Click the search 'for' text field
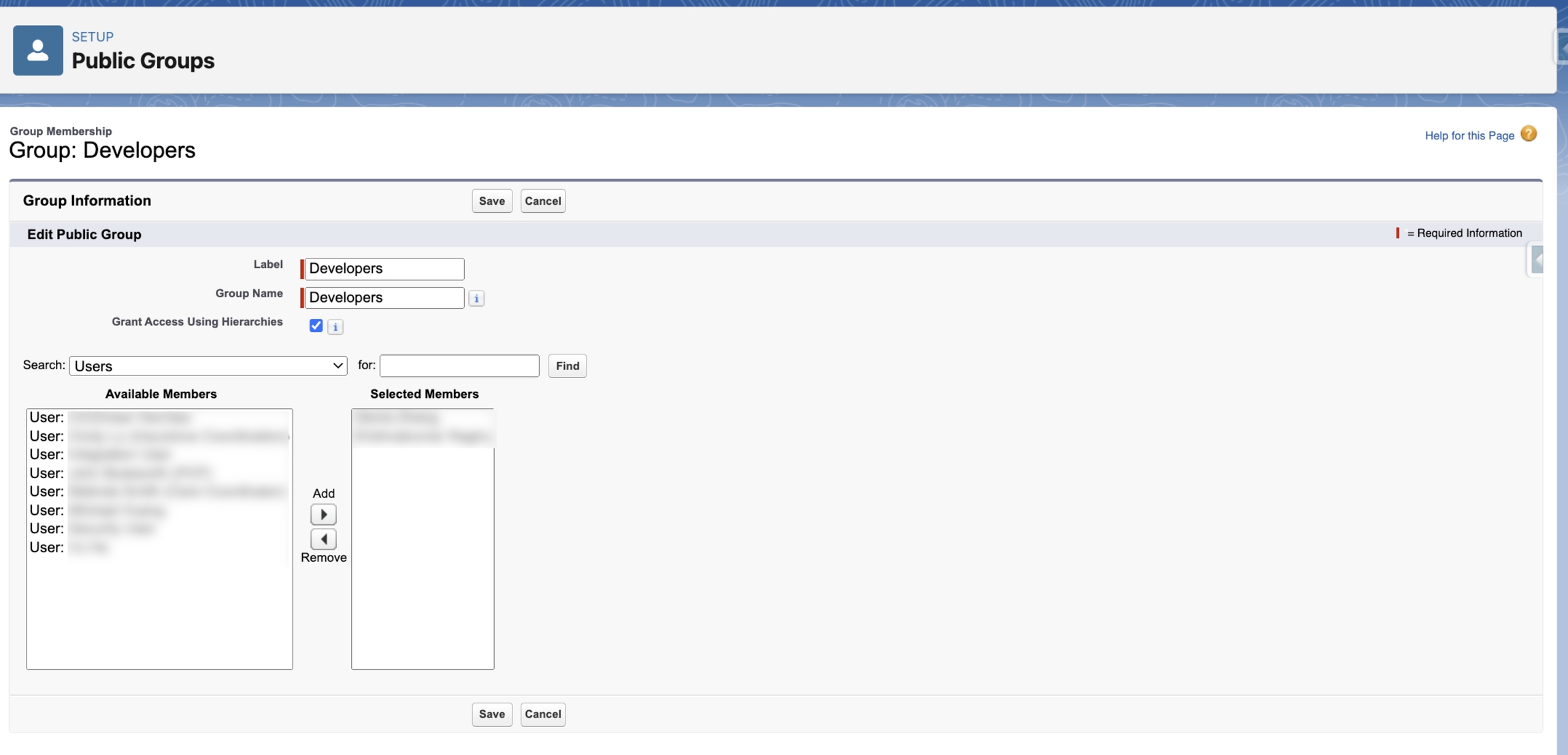The width and height of the screenshot is (1568, 755). click(x=459, y=366)
